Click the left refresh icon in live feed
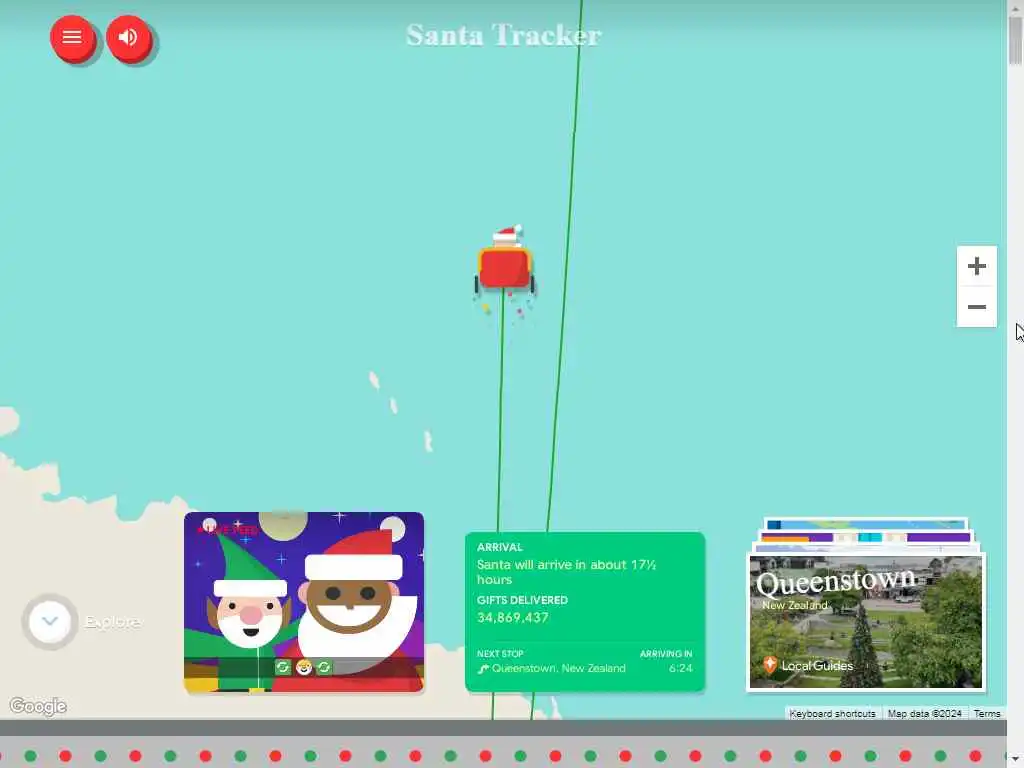This screenshot has width=1024, height=768. (x=282, y=667)
